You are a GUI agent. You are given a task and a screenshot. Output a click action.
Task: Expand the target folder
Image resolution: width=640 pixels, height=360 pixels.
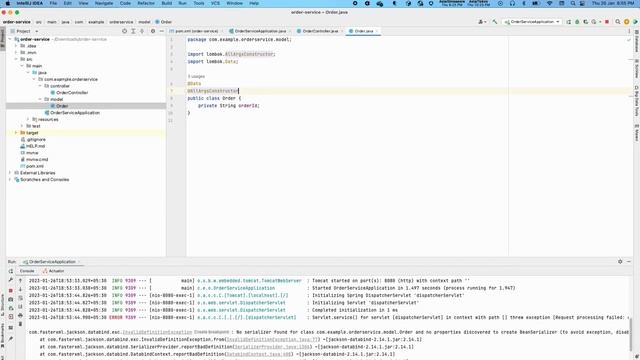click(16, 133)
